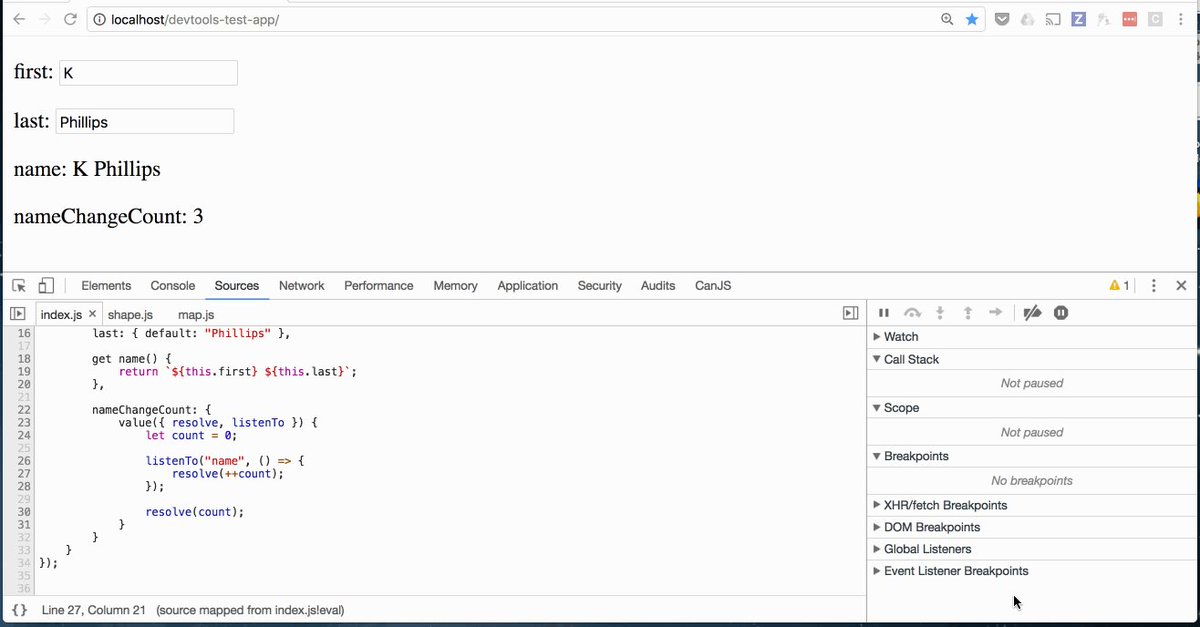Open the zoom magnifier icon in address bar
The image size is (1200, 627).
947,19
